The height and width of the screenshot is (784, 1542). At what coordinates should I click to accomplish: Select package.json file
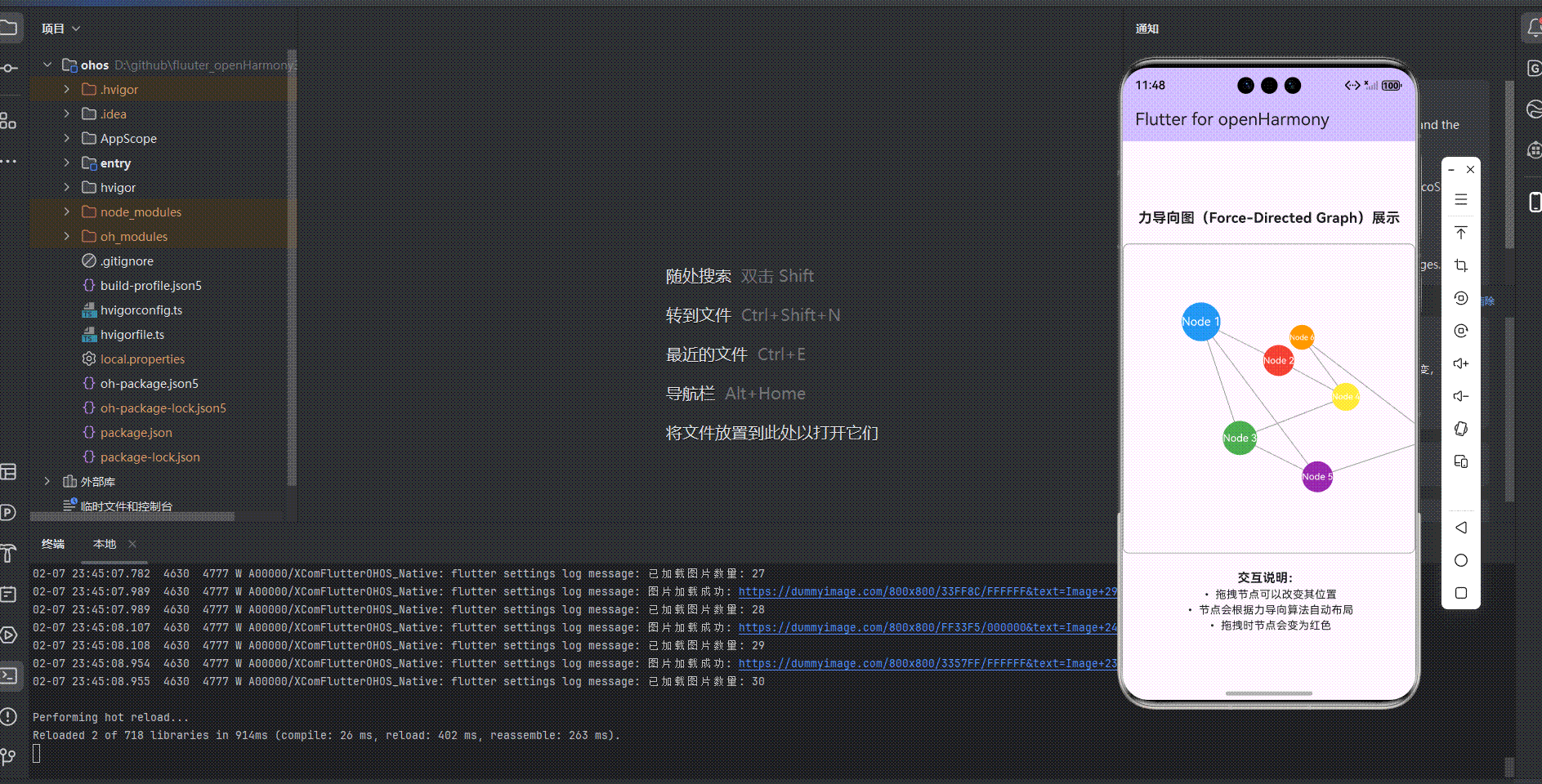point(136,432)
